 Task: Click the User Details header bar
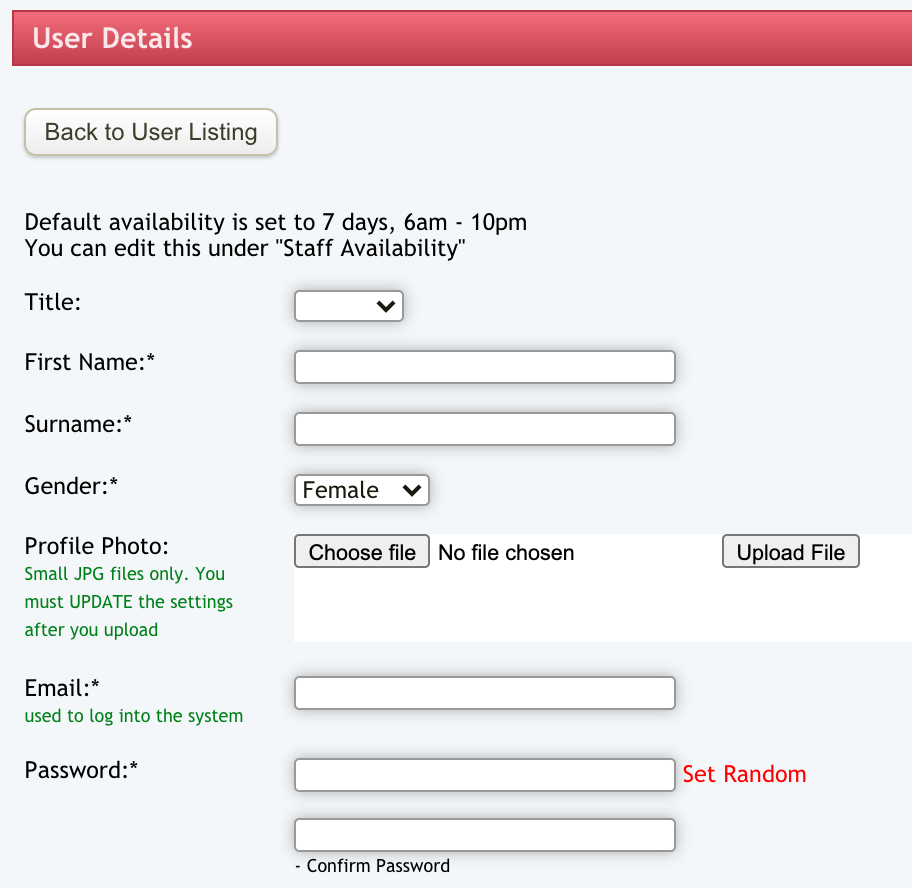click(x=461, y=39)
